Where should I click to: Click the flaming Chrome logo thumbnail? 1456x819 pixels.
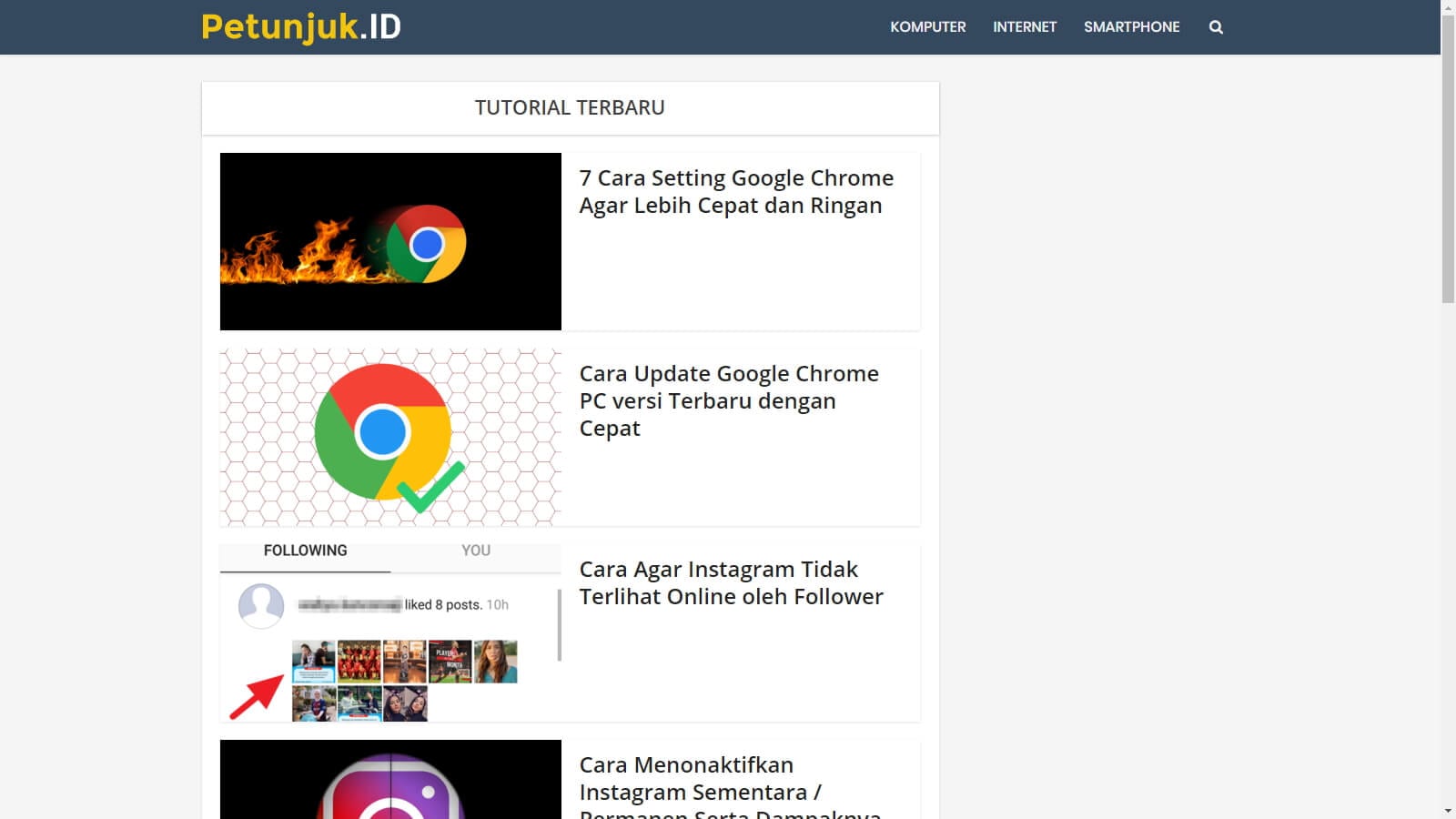click(x=390, y=241)
